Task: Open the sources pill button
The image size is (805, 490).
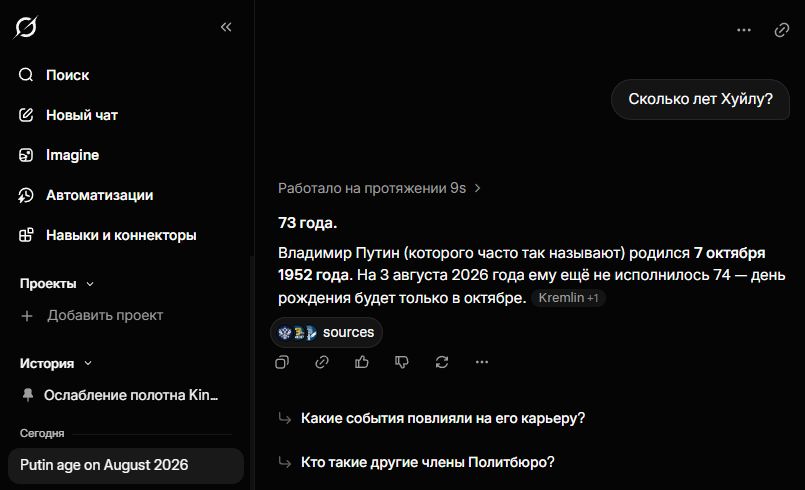Action: pos(327,332)
